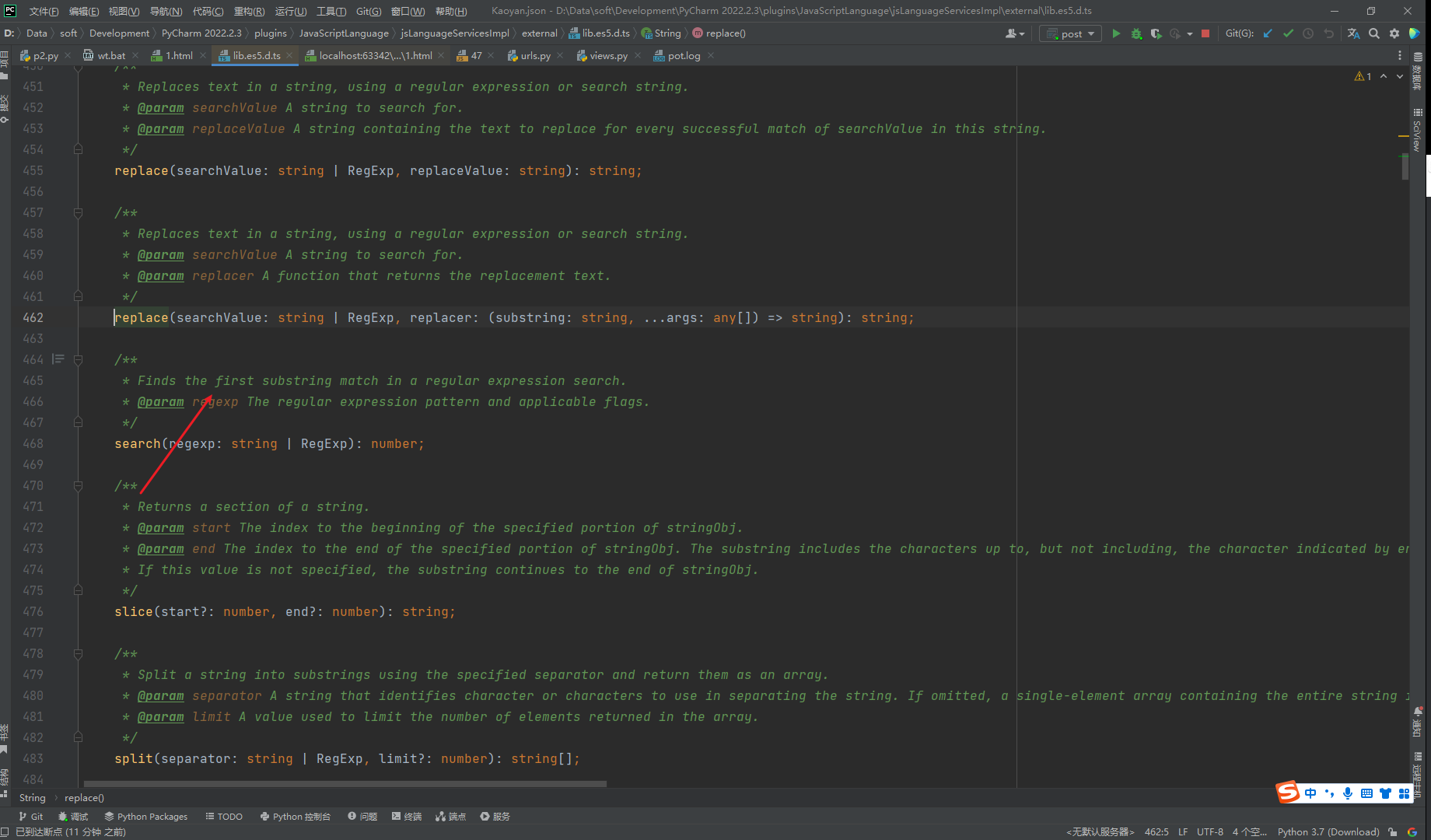Change Python 3.7 interpreter in the status bar
1431x840 pixels.
pyautogui.click(x=1328, y=831)
